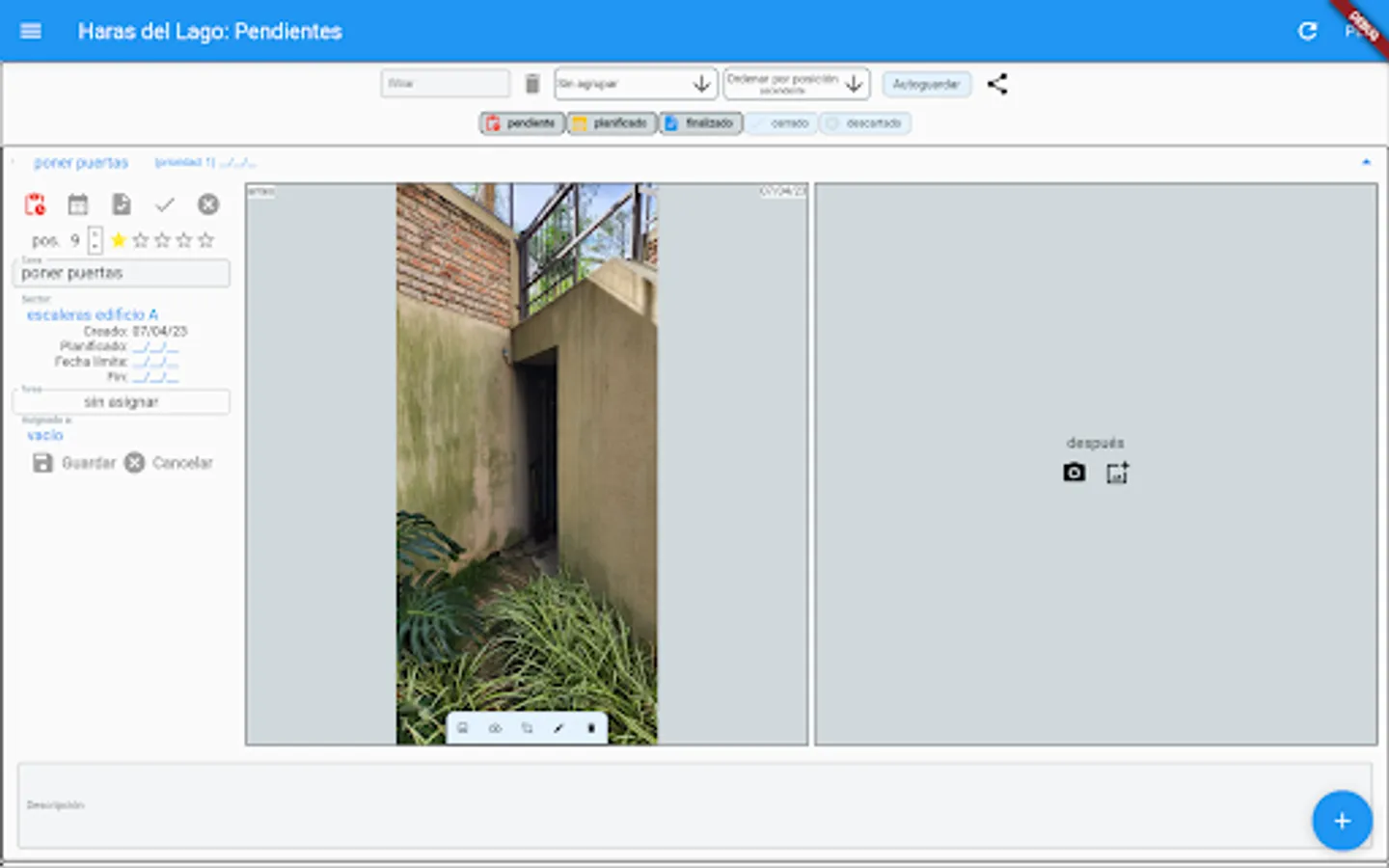The height and width of the screenshot is (868, 1389).
Task: Open the 'escaleras edificio A' sector link
Action: 93,314
